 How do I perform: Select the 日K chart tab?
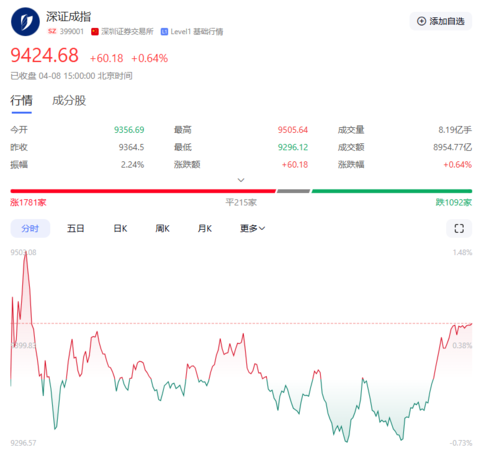[x=120, y=228]
